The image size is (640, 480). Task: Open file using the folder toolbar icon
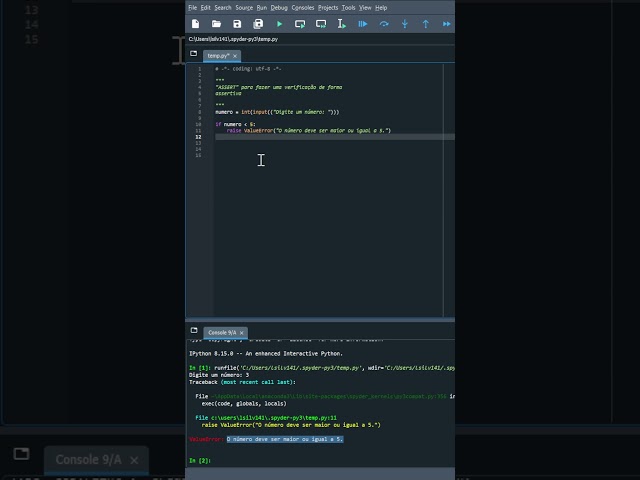click(x=216, y=24)
